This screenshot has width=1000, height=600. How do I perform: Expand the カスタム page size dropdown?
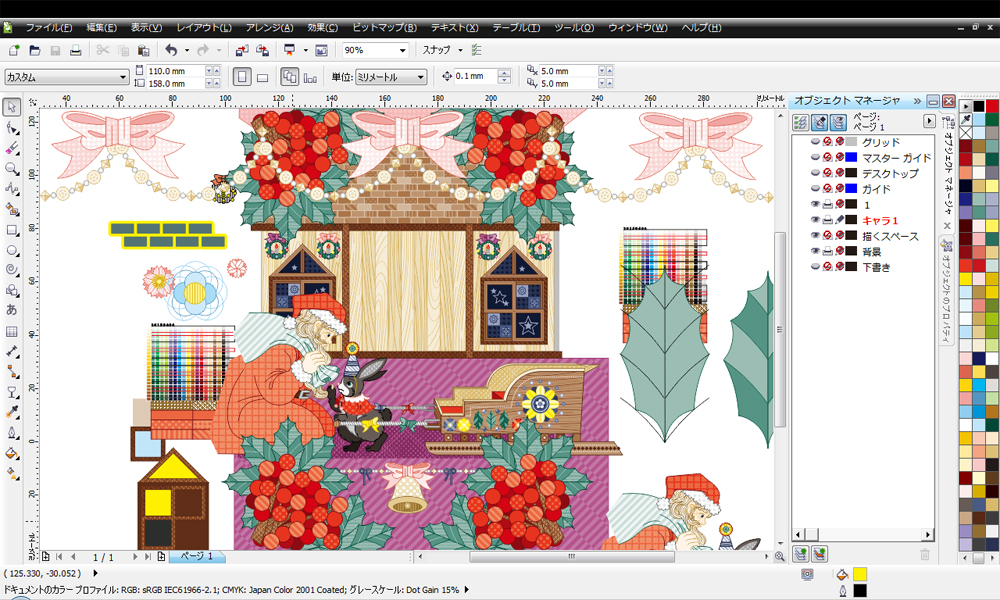click(x=123, y=76)
